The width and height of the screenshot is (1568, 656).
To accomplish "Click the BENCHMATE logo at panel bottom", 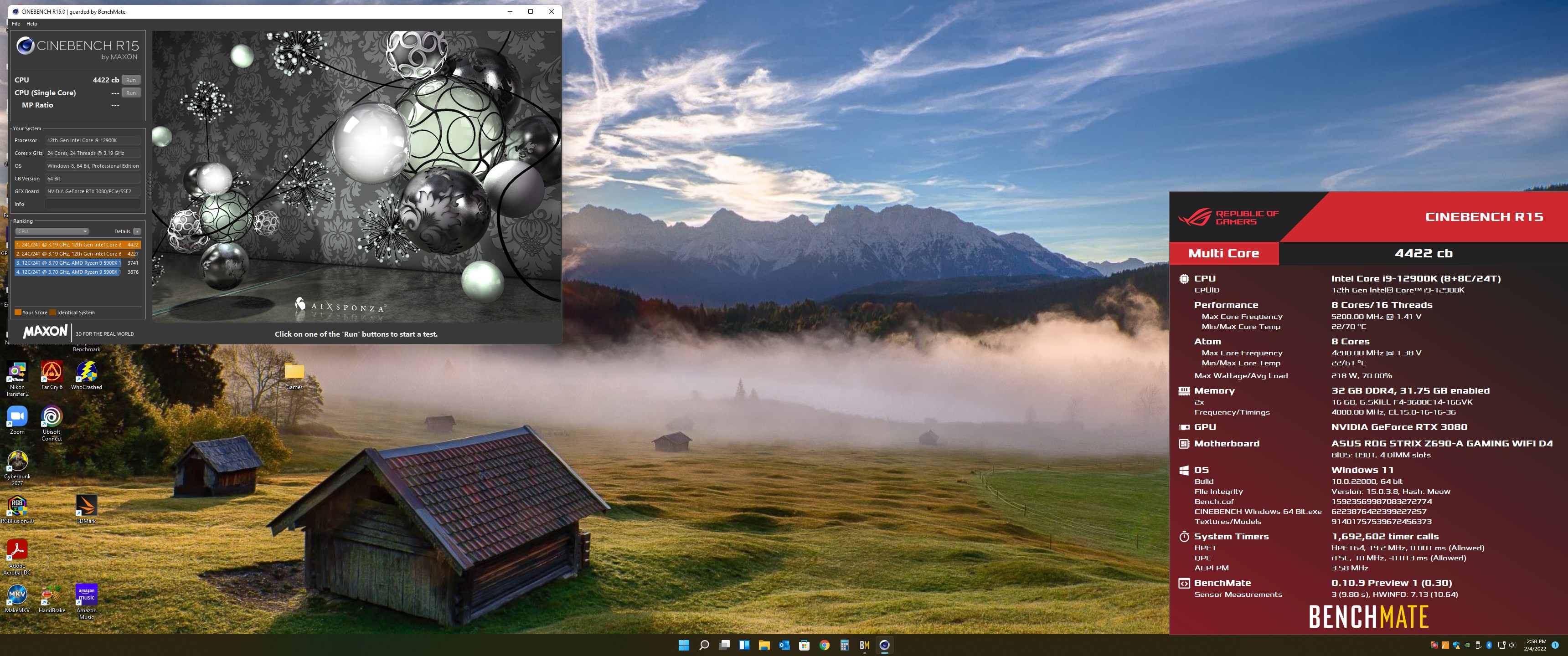I will point(1368,616).
